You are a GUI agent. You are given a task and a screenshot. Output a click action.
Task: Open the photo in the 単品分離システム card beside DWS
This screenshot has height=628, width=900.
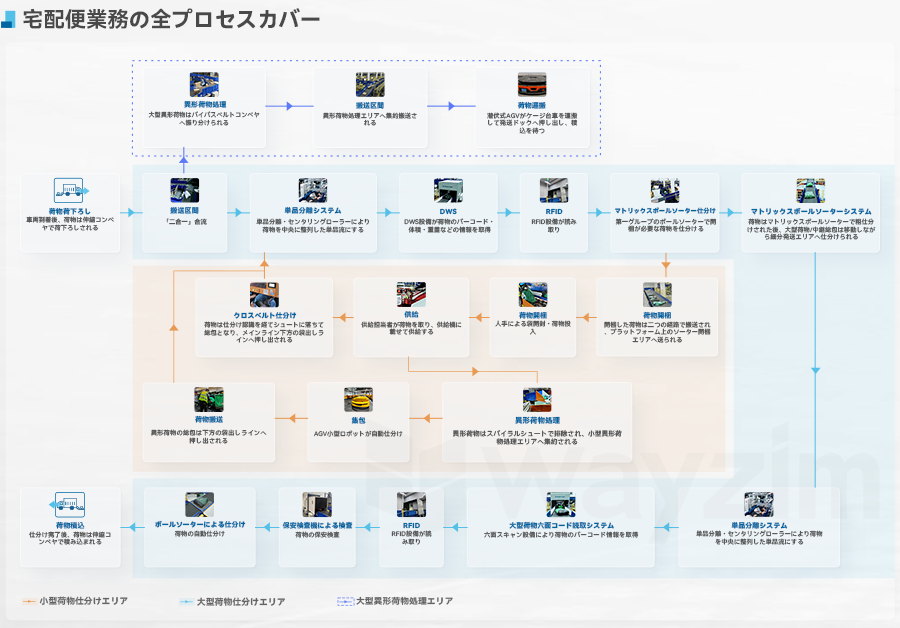point(313,190)
